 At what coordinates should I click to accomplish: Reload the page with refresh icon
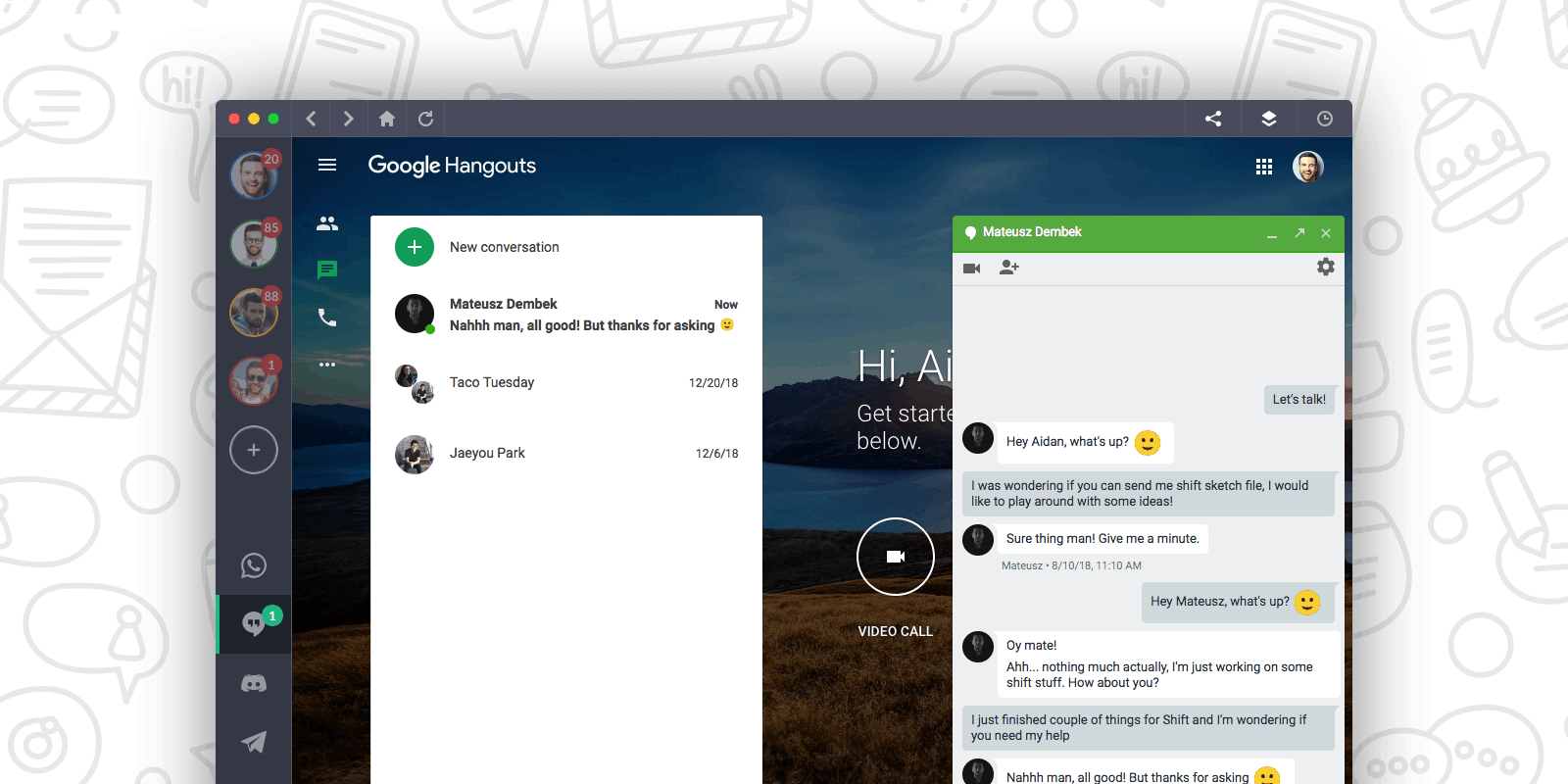425,119
